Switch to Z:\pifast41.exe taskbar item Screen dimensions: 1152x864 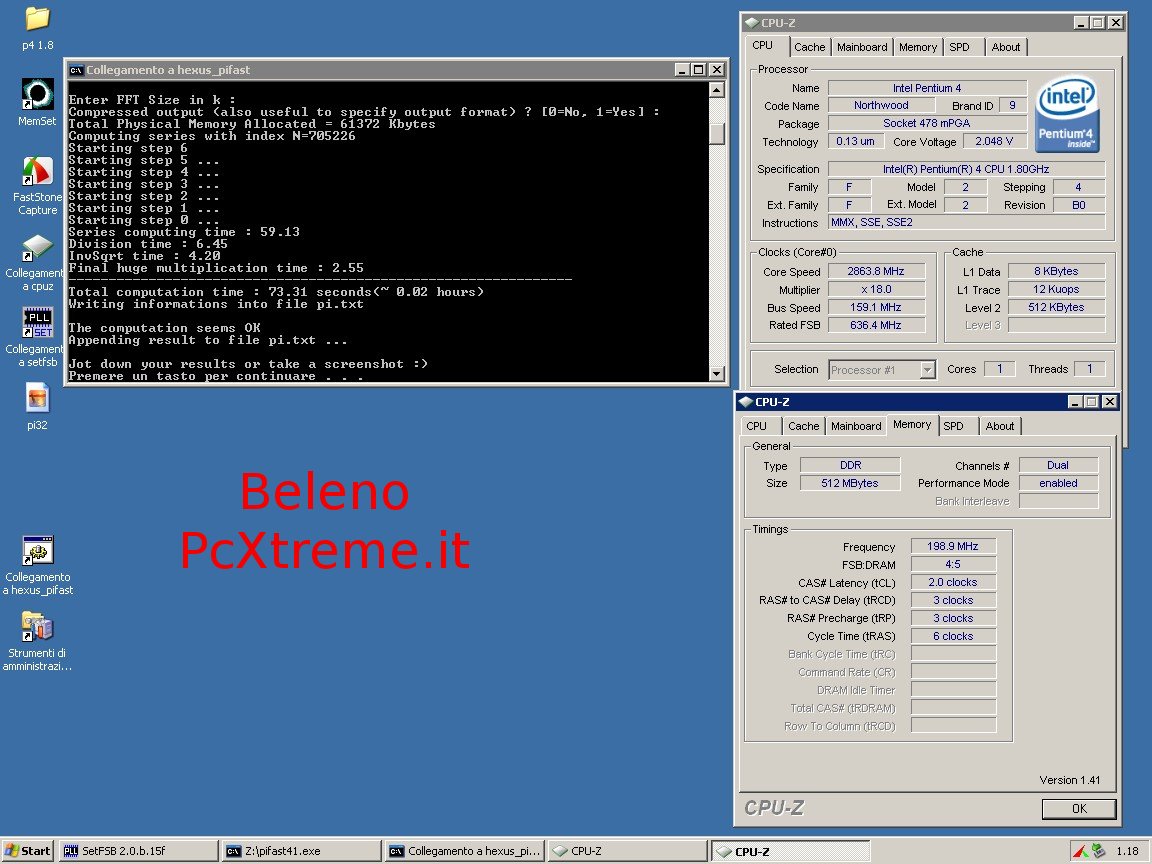click(x=301, y=851)
